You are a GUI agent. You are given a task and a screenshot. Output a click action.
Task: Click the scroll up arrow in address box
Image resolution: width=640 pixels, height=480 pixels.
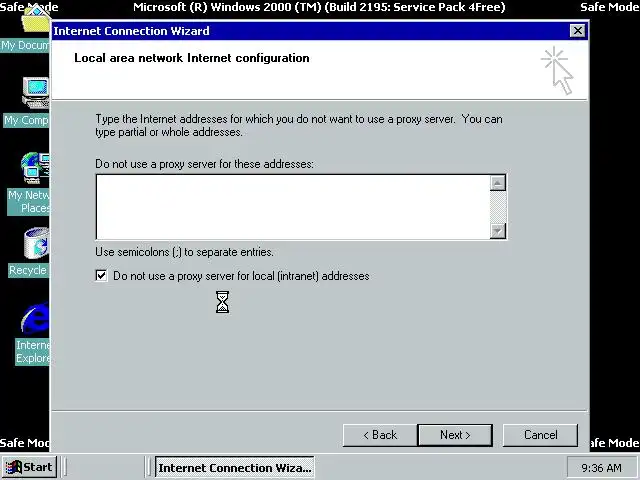(498, 183)
